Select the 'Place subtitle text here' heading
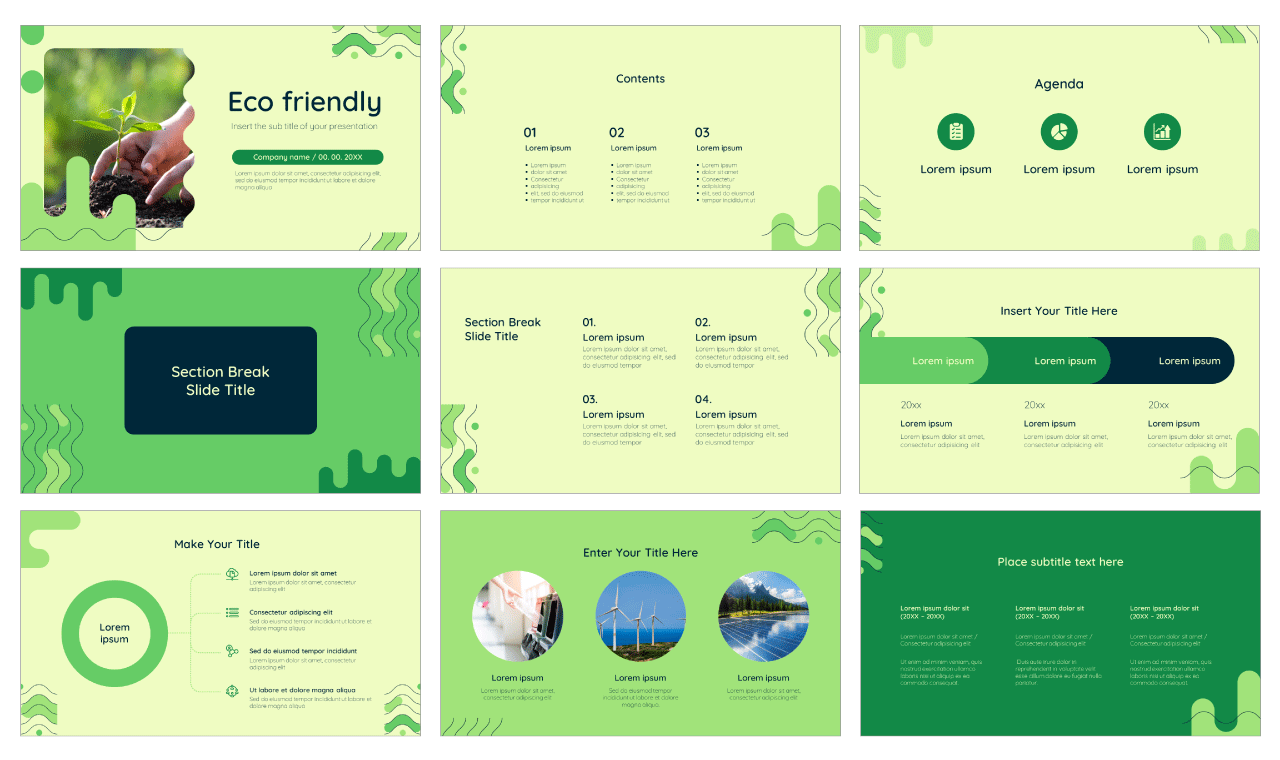 [1060, 562]
